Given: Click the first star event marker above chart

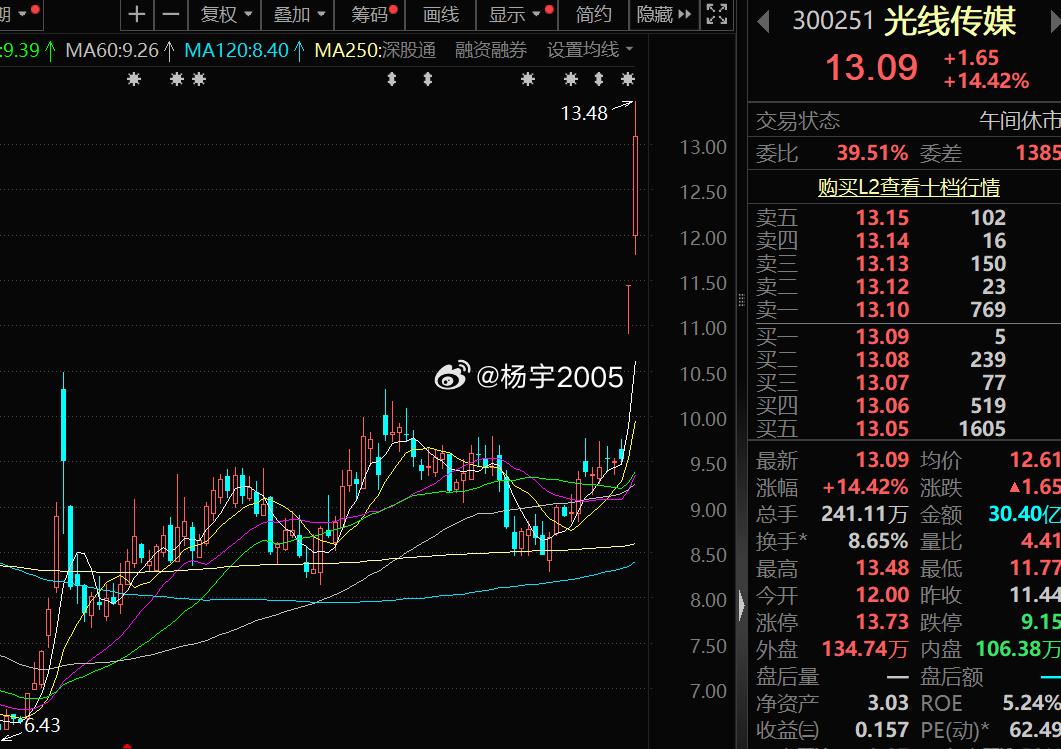Looking at the screenshot, I should pyautogui.click(x=134, y=79).
